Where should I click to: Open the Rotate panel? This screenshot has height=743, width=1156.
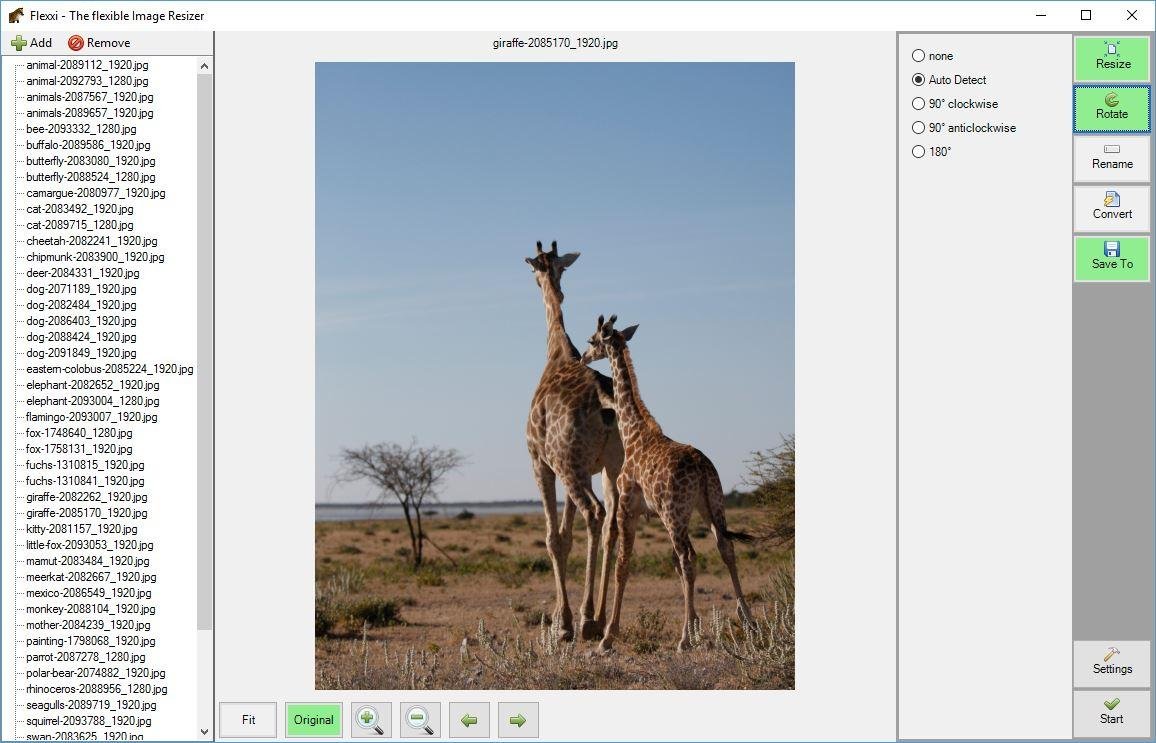click(x=1112, y=108)
